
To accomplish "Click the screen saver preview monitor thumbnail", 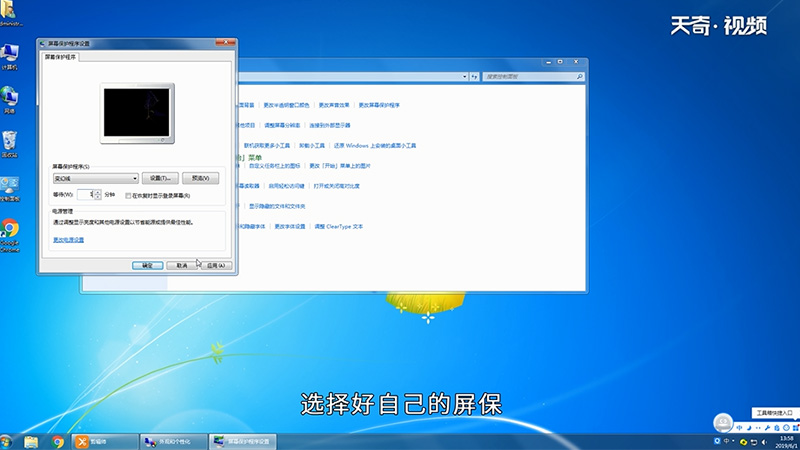I will (x=137, y=113).
